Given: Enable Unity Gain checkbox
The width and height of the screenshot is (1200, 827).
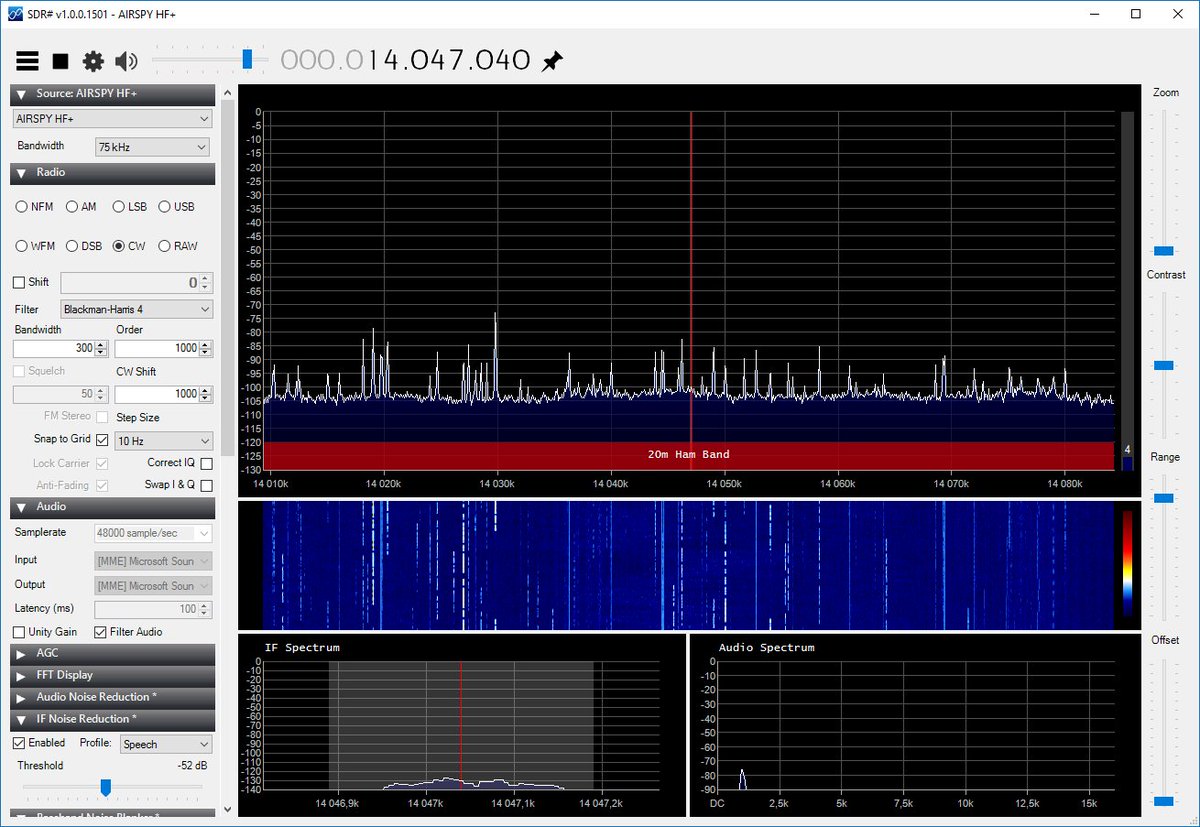Looking at the screenshot, I should point(19,632).
